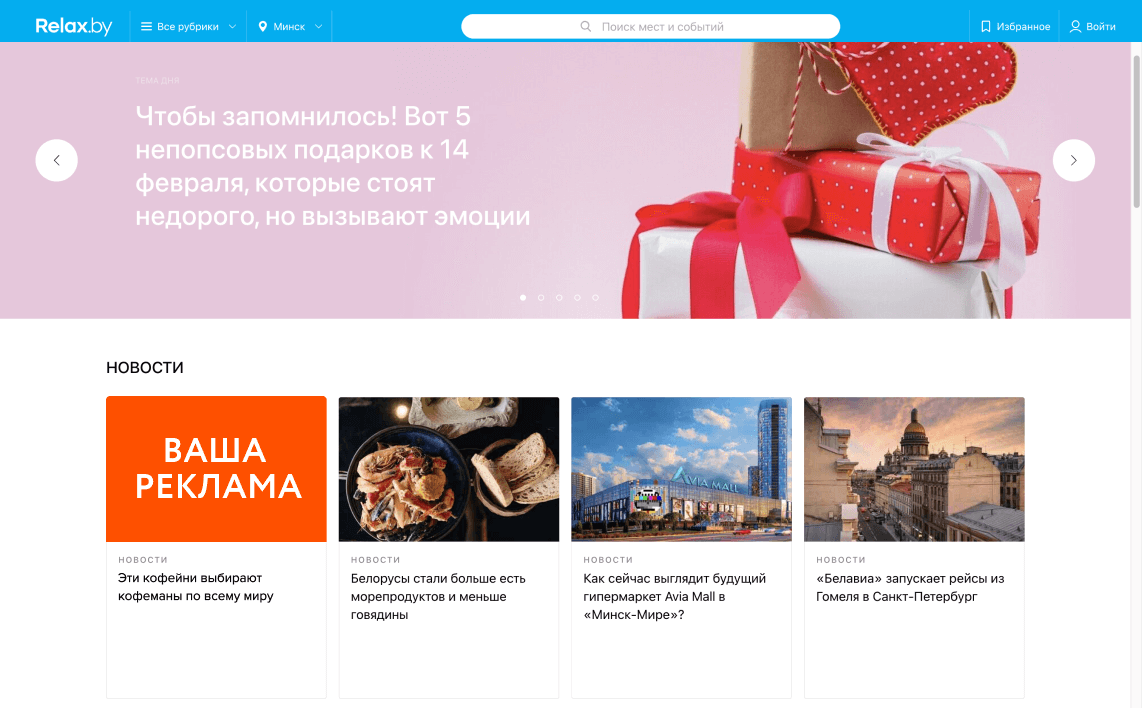This screenshot has height=708, width=1142.
Task: Open headline about 14 февраля gifts
Action: pyautogui.click(x=333, y=166)
